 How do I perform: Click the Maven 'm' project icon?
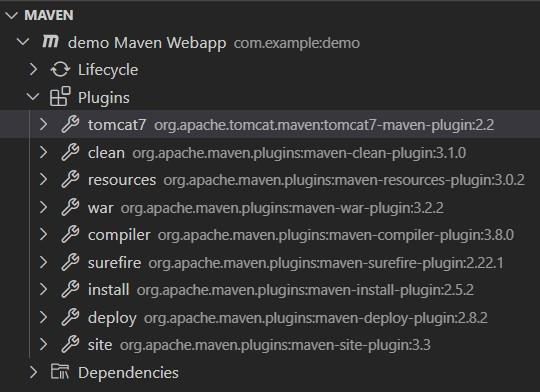50,42
